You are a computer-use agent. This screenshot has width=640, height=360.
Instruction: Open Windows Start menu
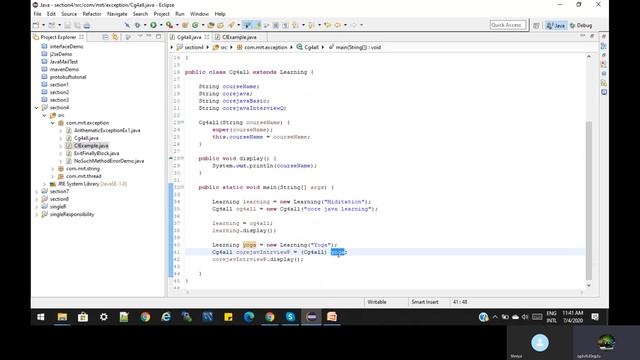[x=41, y=317]
